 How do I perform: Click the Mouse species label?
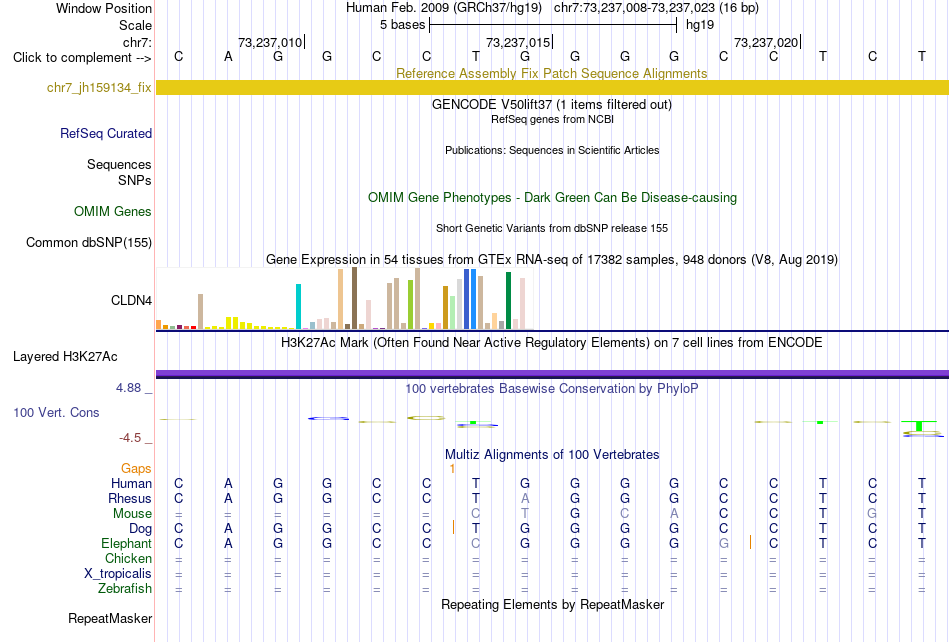132,514
